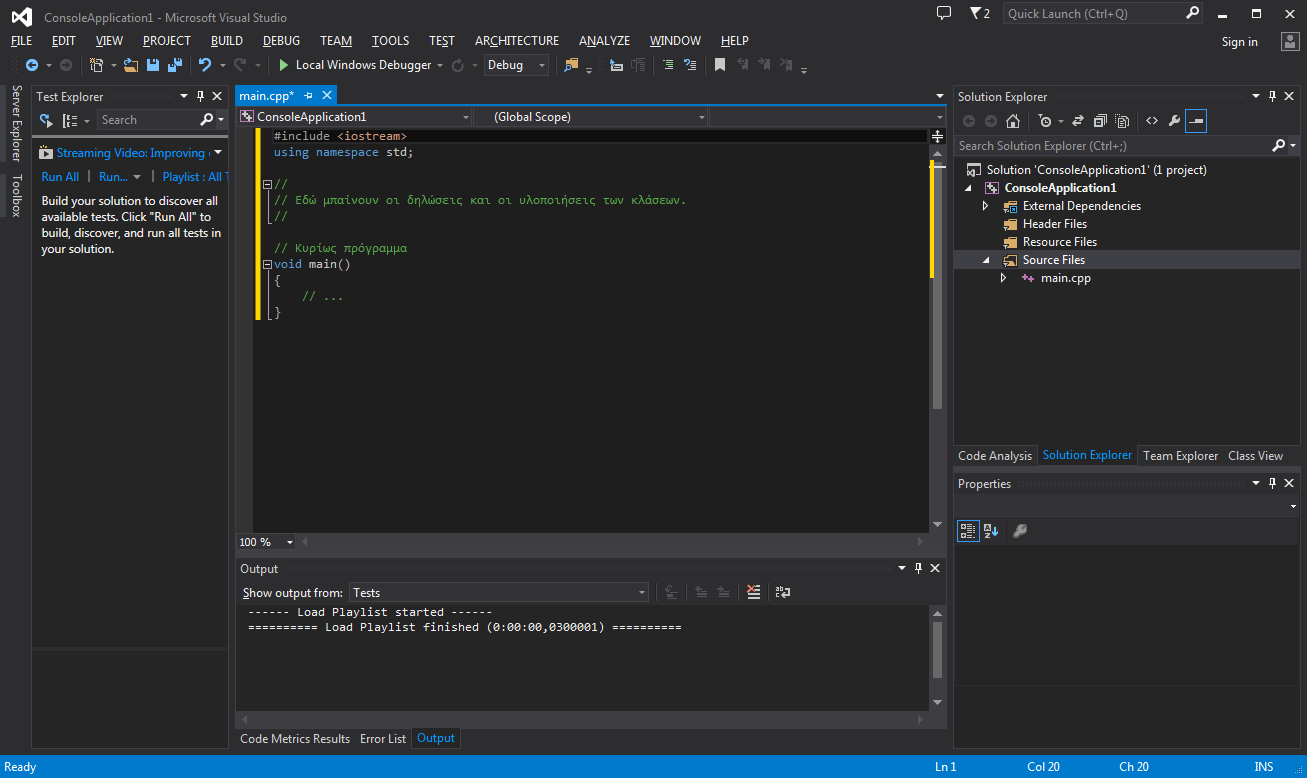Toggle Word Wrap in Output panel

coord(783,592)
